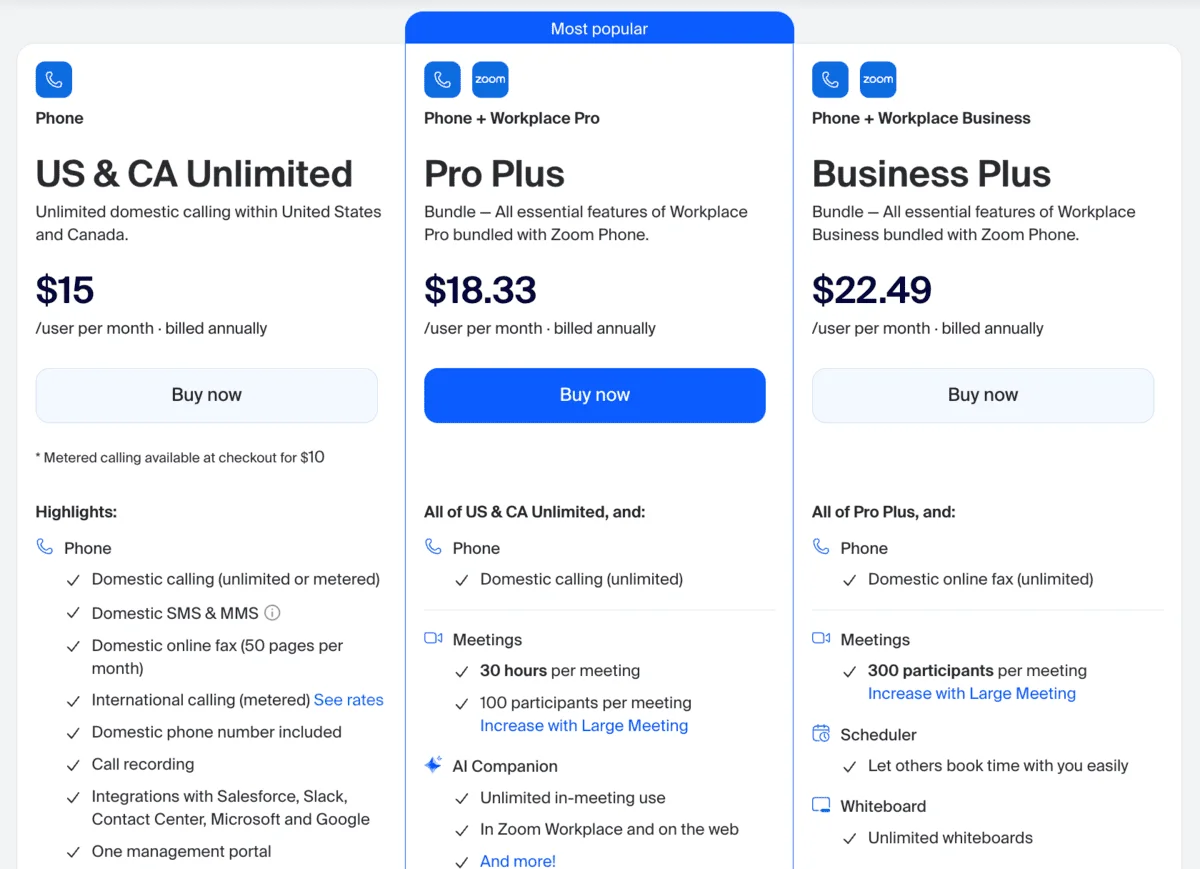Click the Phone icon in Business Plus feature list
Viewport: 1200px width, 869px height.
(x=820, y=547)
